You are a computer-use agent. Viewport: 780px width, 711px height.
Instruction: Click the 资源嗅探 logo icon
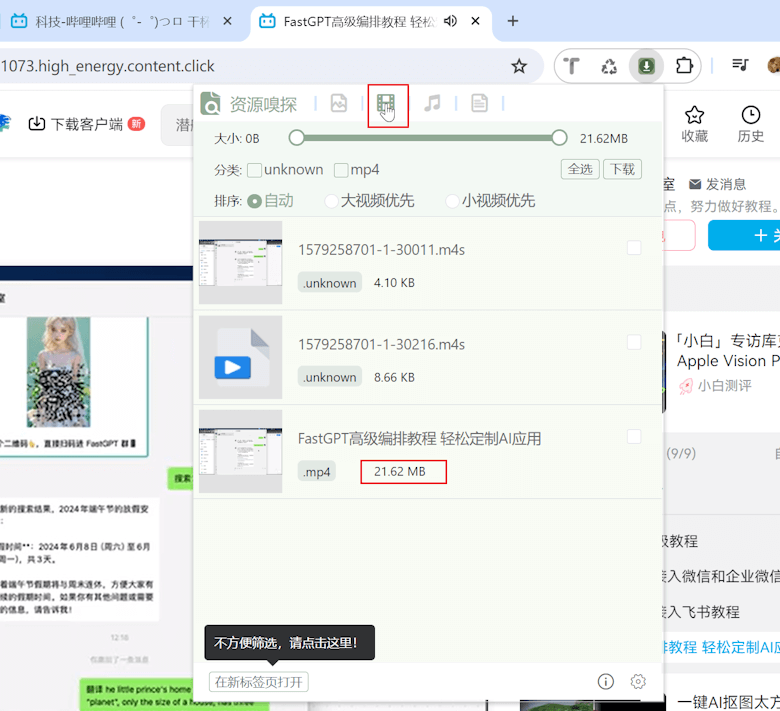210,103
